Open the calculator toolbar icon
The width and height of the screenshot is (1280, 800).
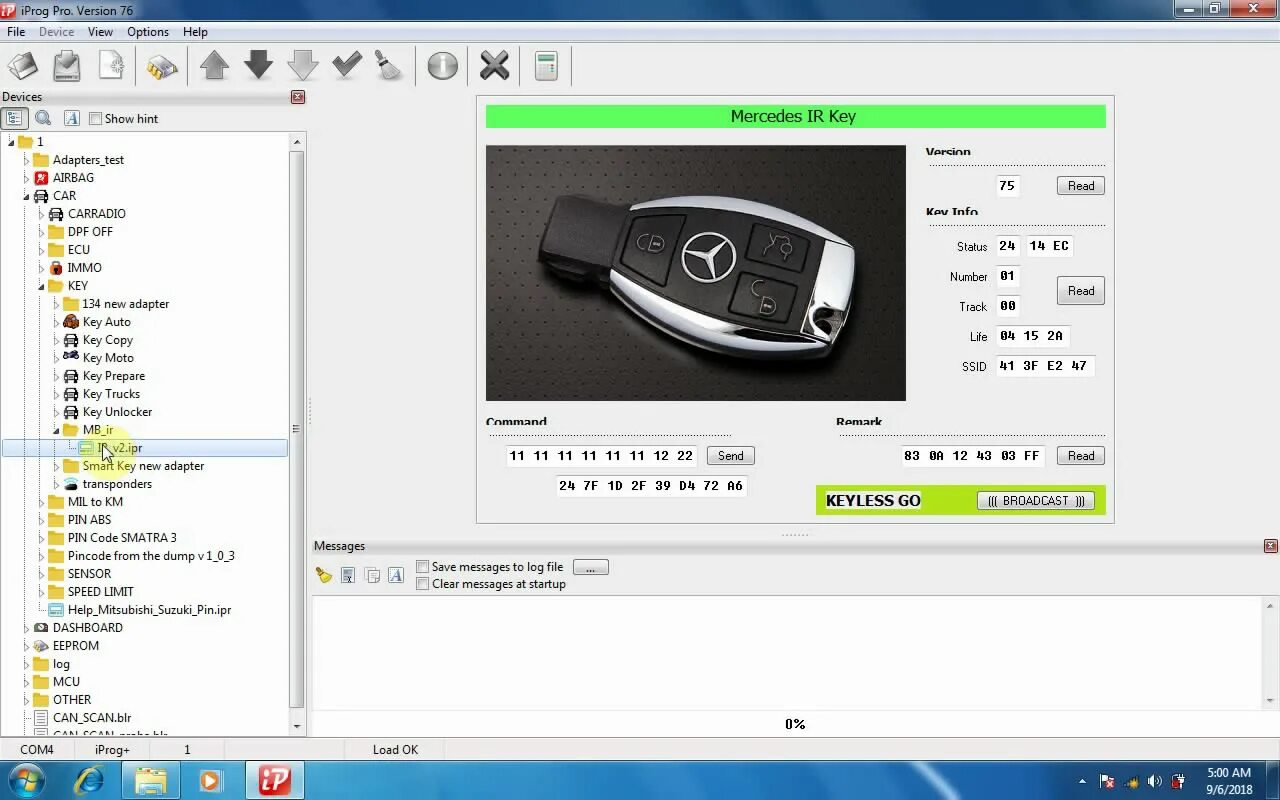tap(546, 67)
